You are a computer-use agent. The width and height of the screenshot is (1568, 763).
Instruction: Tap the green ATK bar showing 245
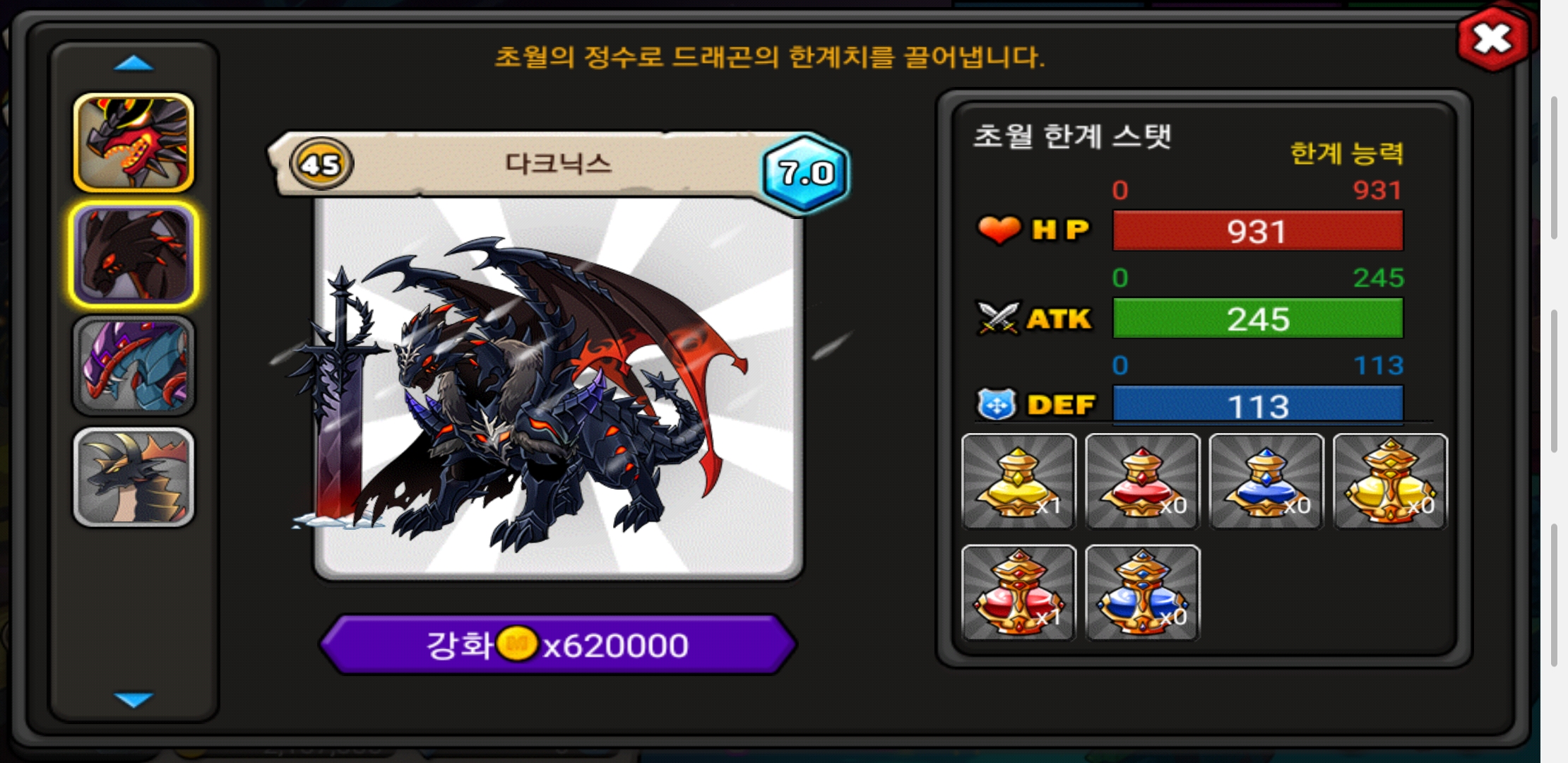1258,318
